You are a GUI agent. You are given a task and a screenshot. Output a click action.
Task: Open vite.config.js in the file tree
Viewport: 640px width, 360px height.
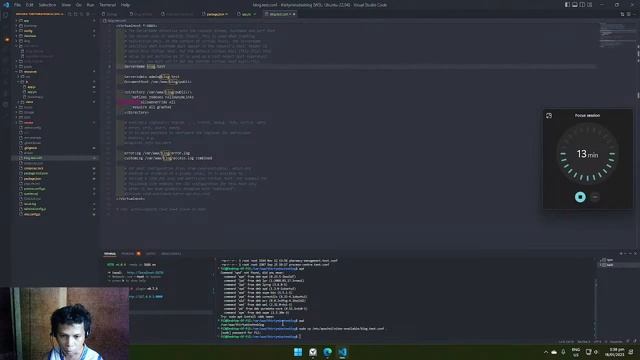pyautogui.click(x=32, y=214)
